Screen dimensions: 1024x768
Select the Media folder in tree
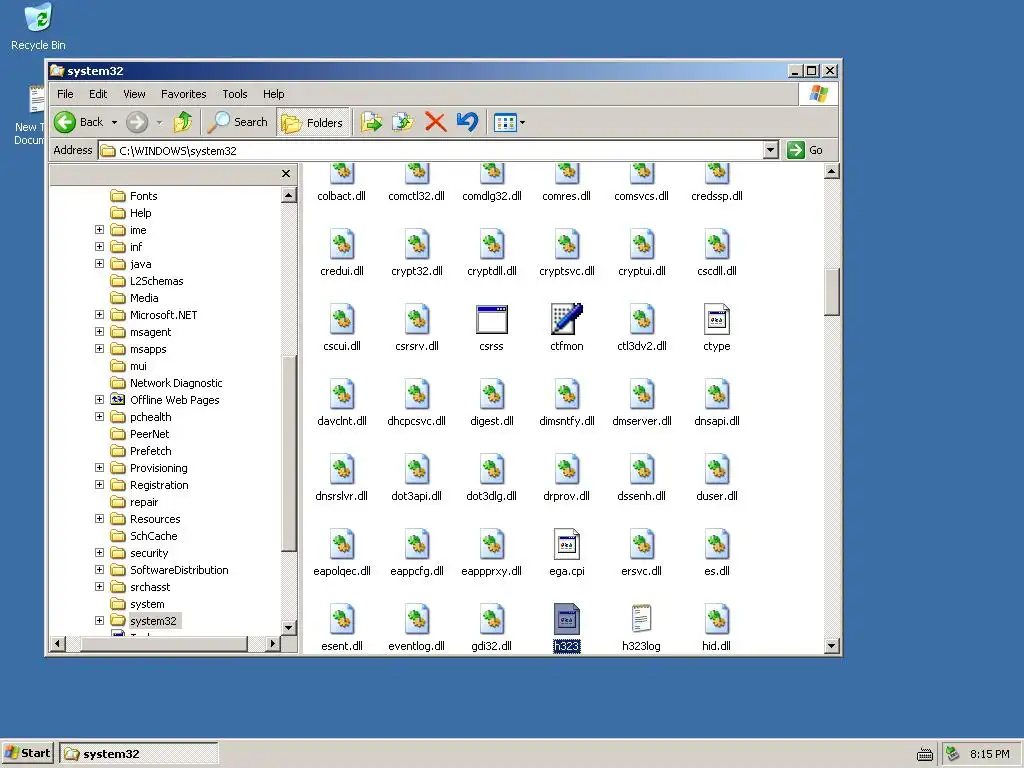[144, 298]
